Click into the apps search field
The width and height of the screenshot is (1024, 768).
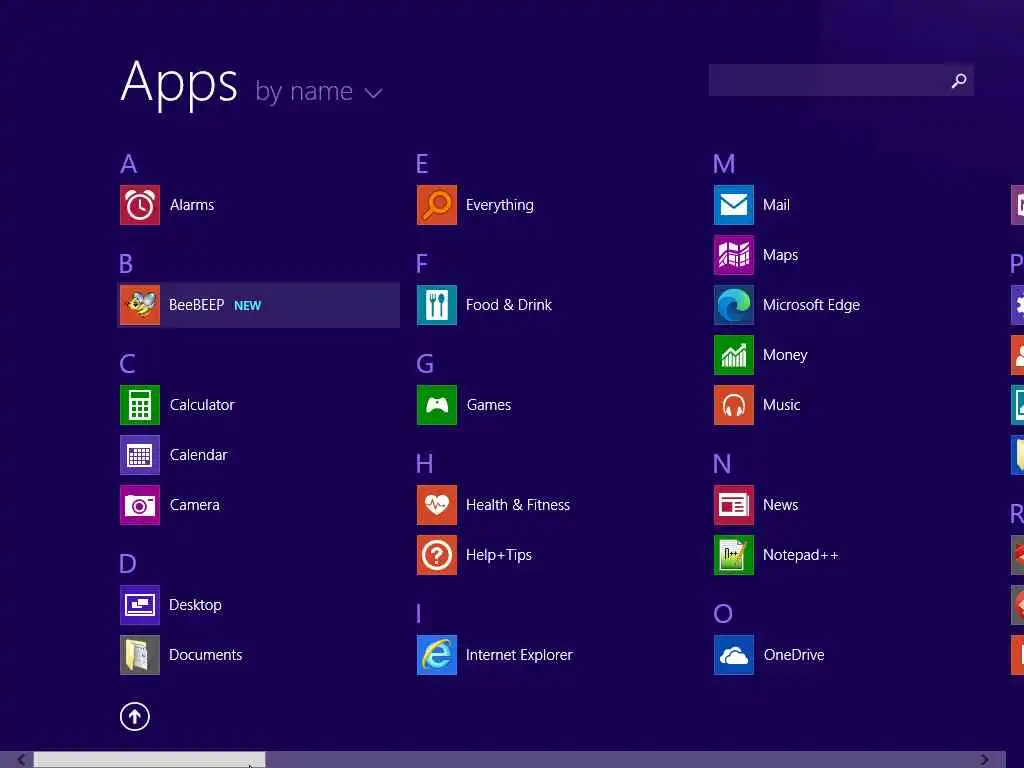841,80
